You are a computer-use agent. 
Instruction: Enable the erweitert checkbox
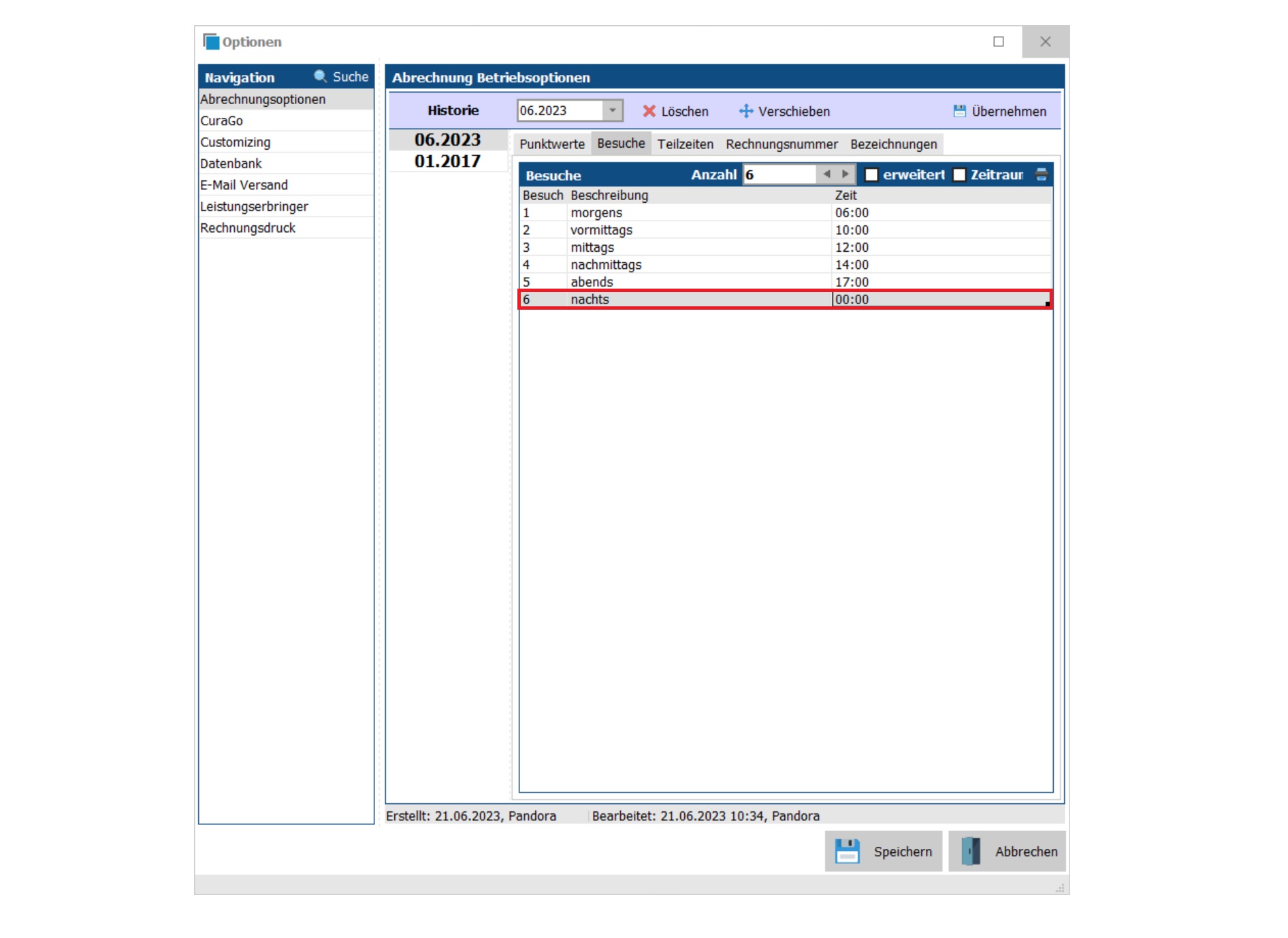tap(871, 175)
